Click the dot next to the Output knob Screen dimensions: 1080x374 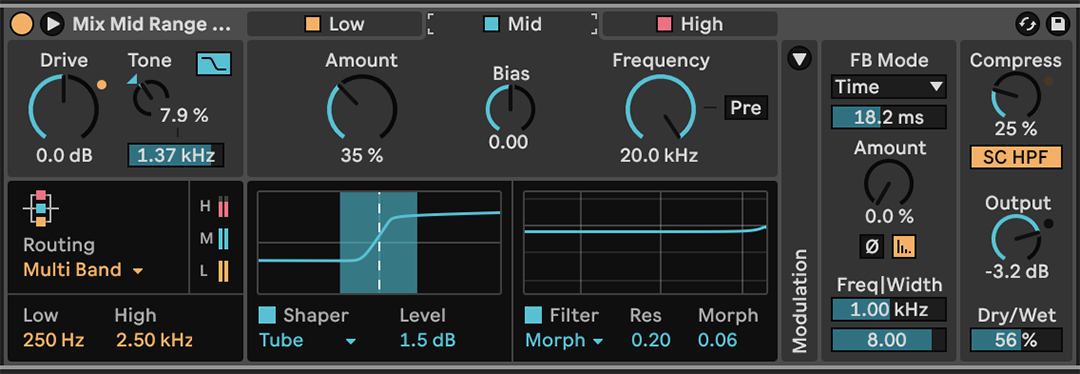coord(1049,224)
